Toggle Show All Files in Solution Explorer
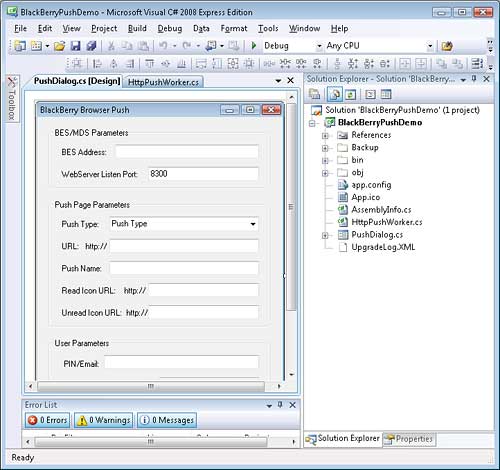This screenshot has height=470, width=500. tap(335, 95)
